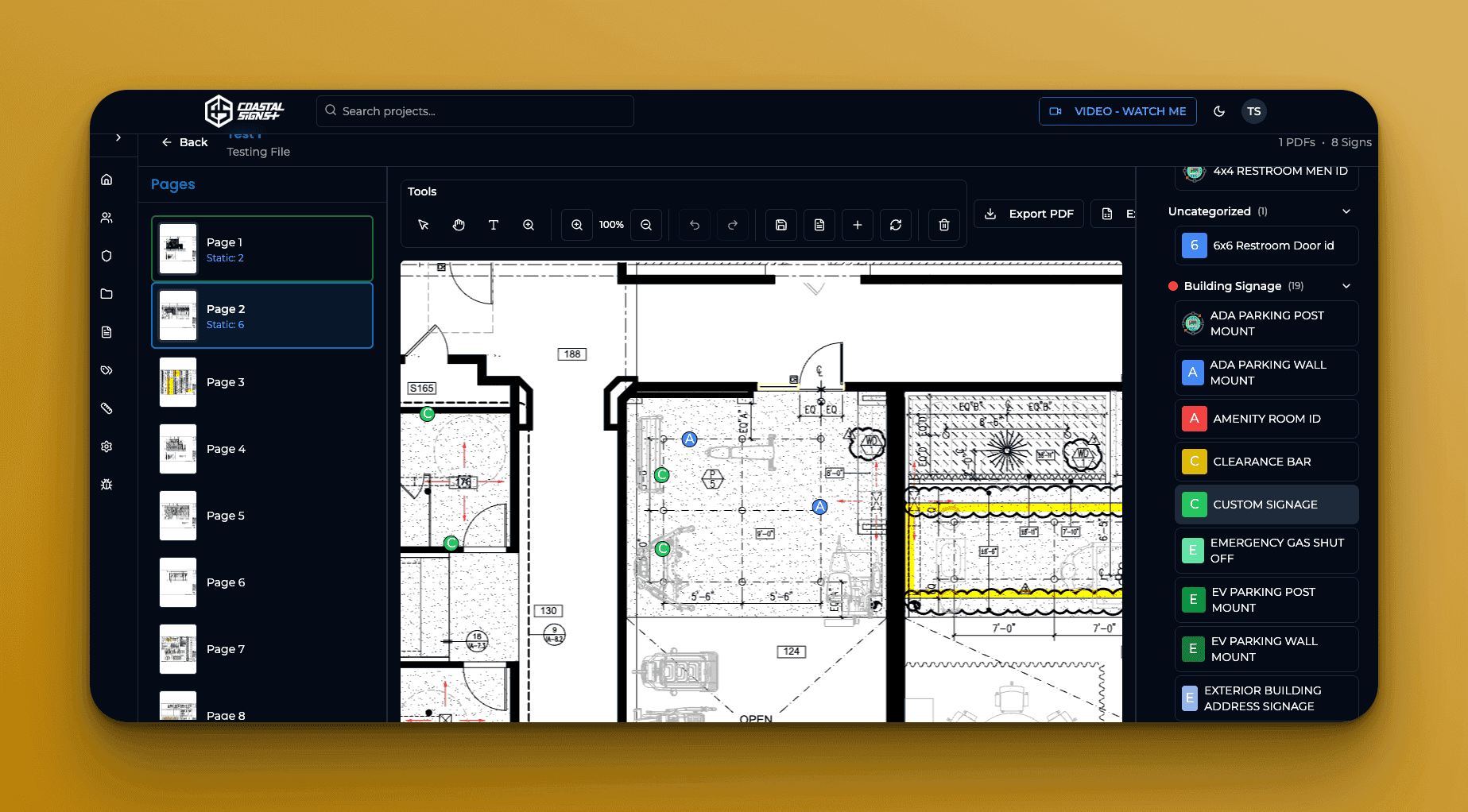Click the Search projects field
1468x812 pixels.
pos(475,111)
